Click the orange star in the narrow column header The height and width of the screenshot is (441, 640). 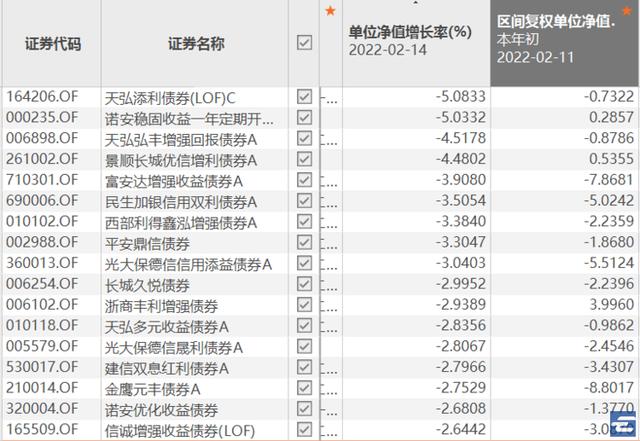pos(330,11)
